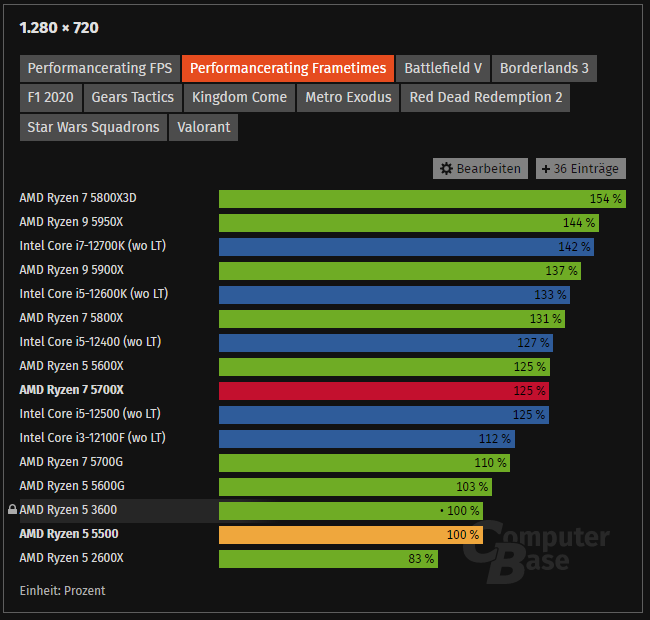Click the AMD Ryzen 5 5600G label
The height and width of the screenshot is (620, 650).
point(72,487)
